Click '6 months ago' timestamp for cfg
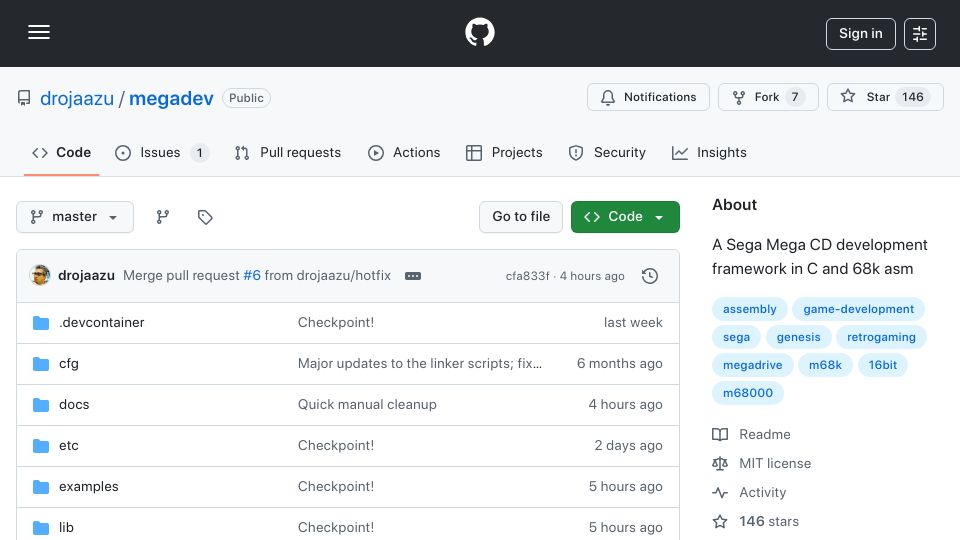Screen dimensions: 960x540 (620, 364)
